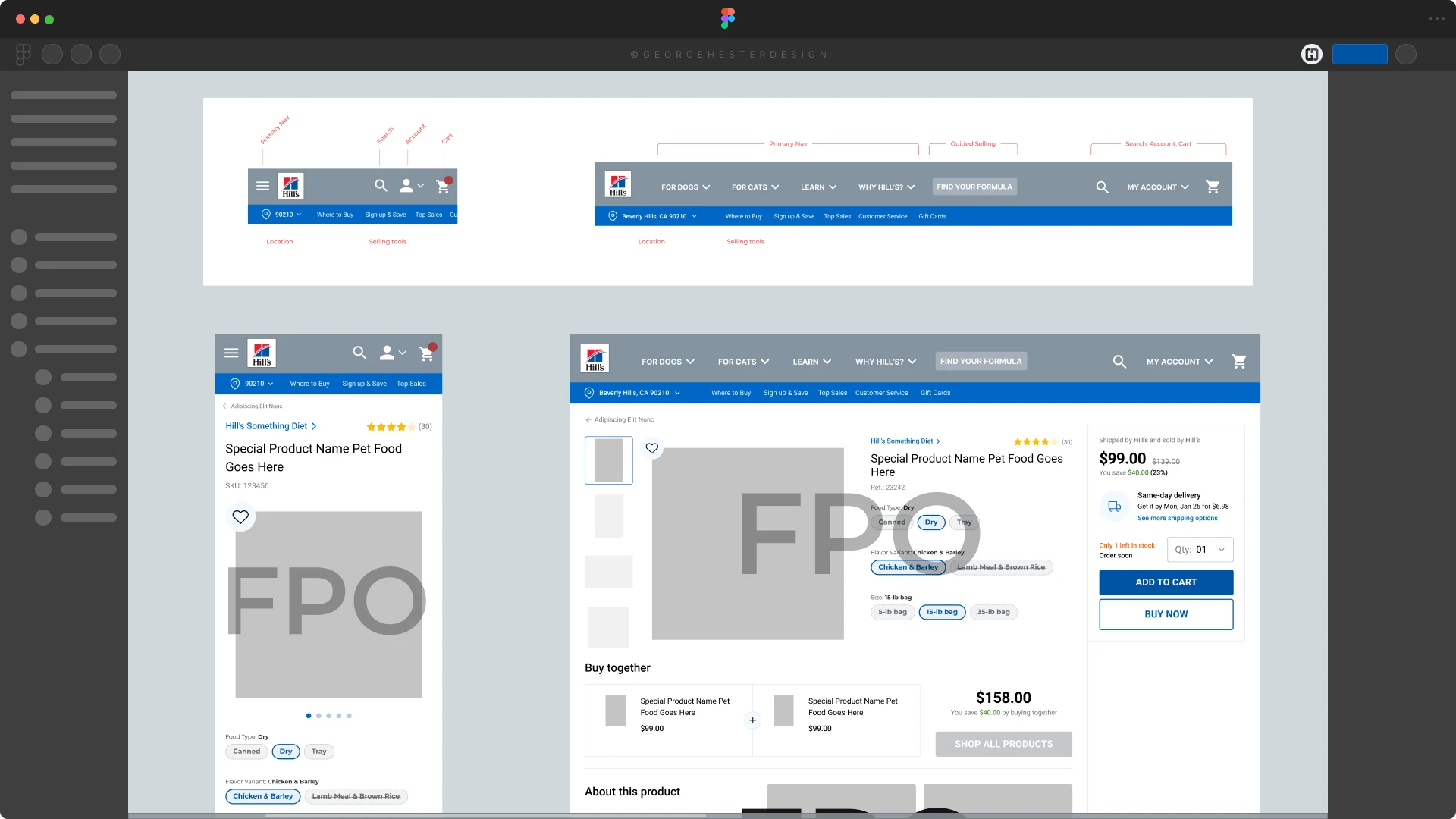Click location pin in top desktop header mockup

[x=613, y=216]
